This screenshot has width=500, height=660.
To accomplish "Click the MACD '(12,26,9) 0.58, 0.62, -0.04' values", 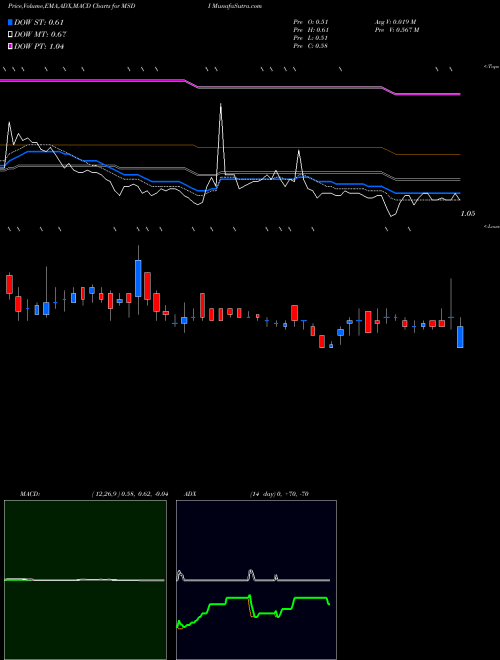I will pyautogui.click(x=130, y=494).
